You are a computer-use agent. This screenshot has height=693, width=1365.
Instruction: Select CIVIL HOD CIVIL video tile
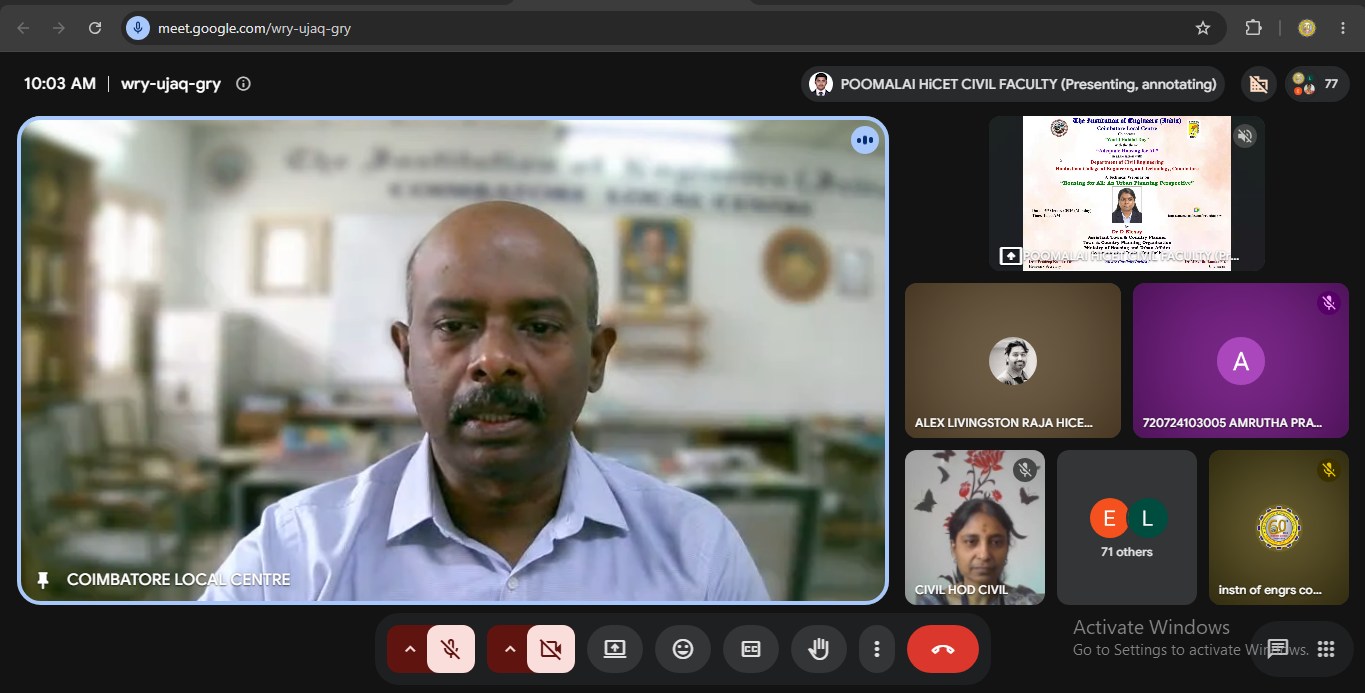(975, 527)
